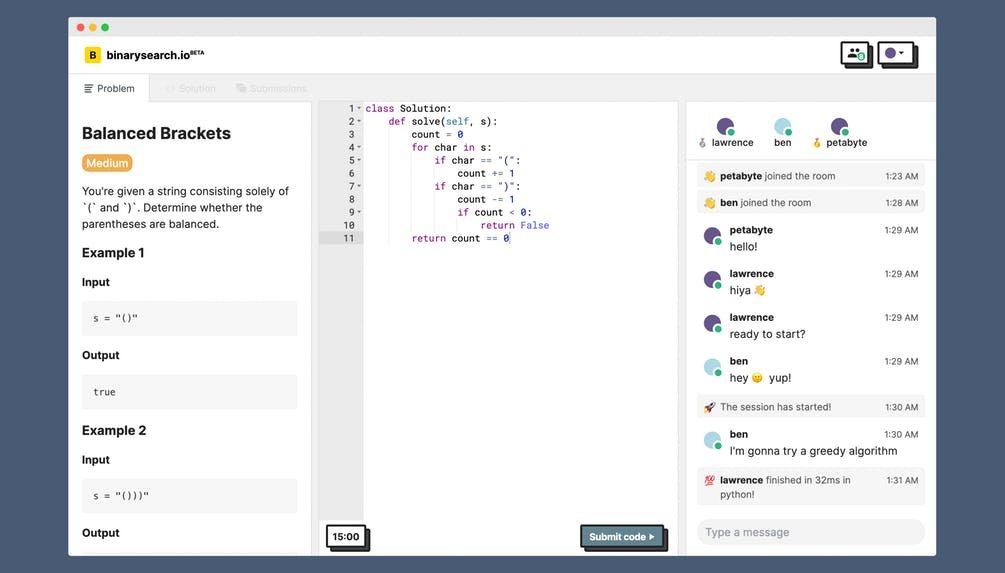Viewport: 1005px width, 573px height.
Task: Collapse the class Solution fold arrow
Action: 359,108
